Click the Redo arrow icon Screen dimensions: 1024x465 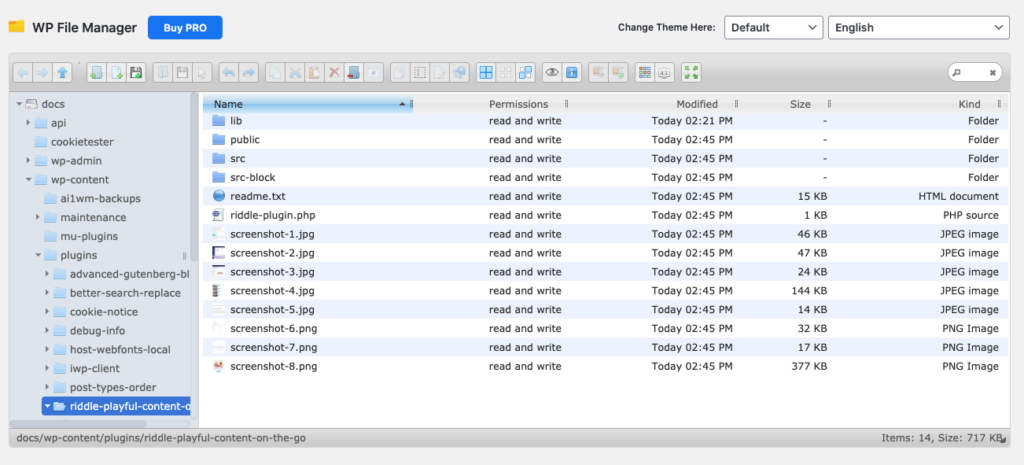(248, 72)
